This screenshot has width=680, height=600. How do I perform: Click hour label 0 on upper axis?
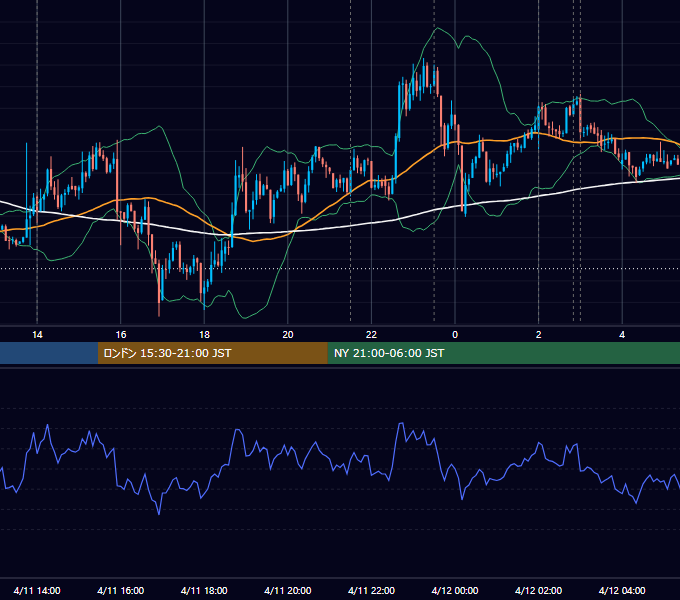(455, 335)
